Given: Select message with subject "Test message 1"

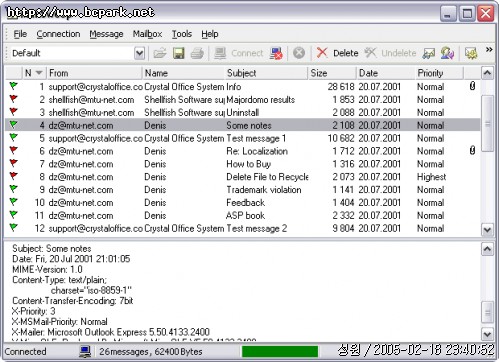Looking at the screenshot, I should (243, 138).
